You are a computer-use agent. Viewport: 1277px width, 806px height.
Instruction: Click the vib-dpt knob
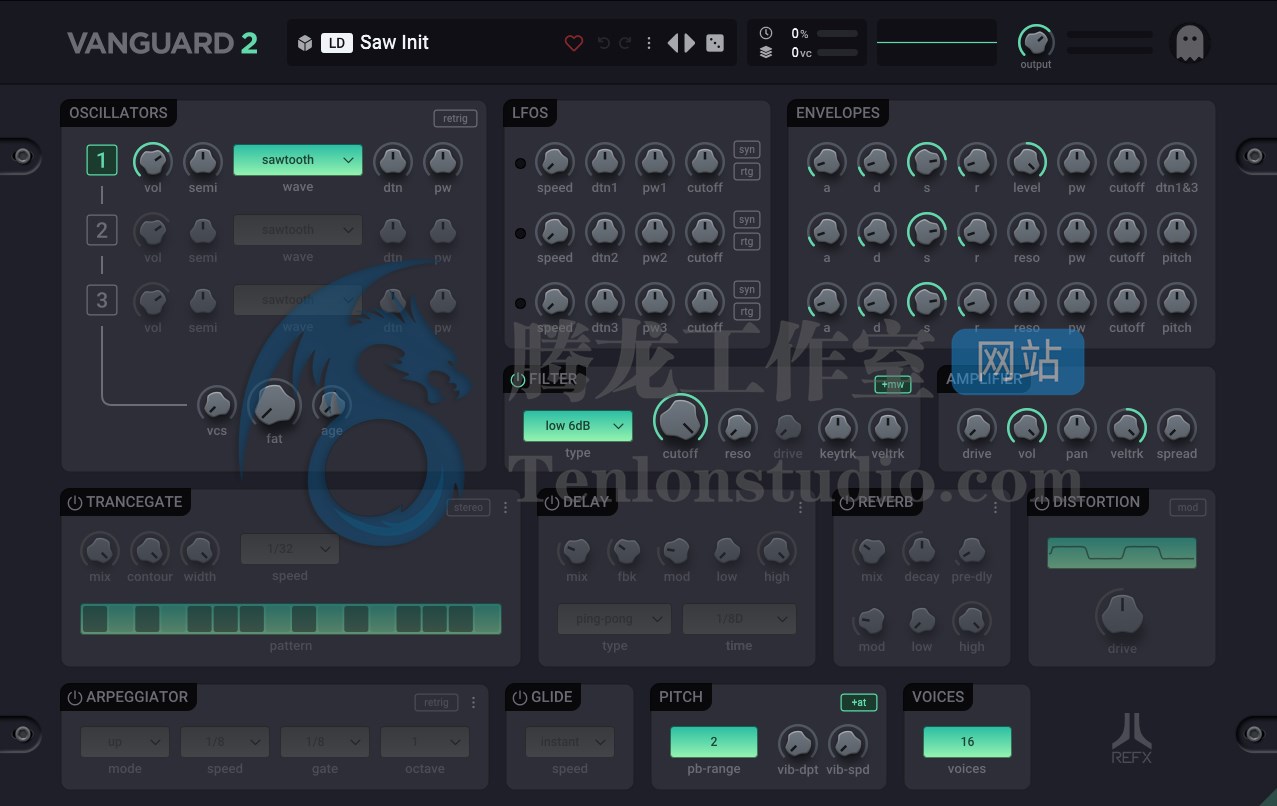(x=797, y=743)
